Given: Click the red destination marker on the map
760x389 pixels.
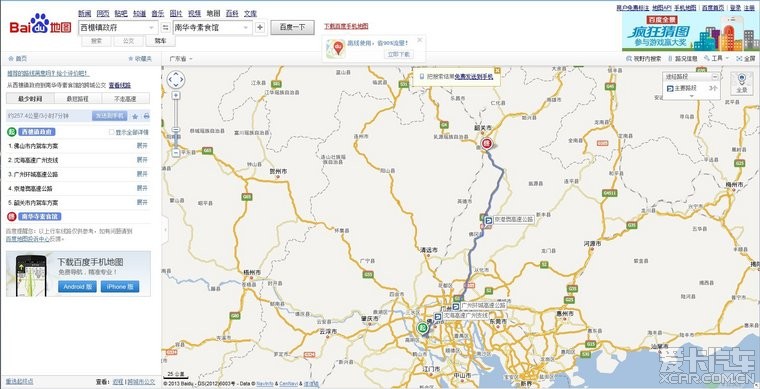Looking at the screenshot, I should (x=487, y=143).
